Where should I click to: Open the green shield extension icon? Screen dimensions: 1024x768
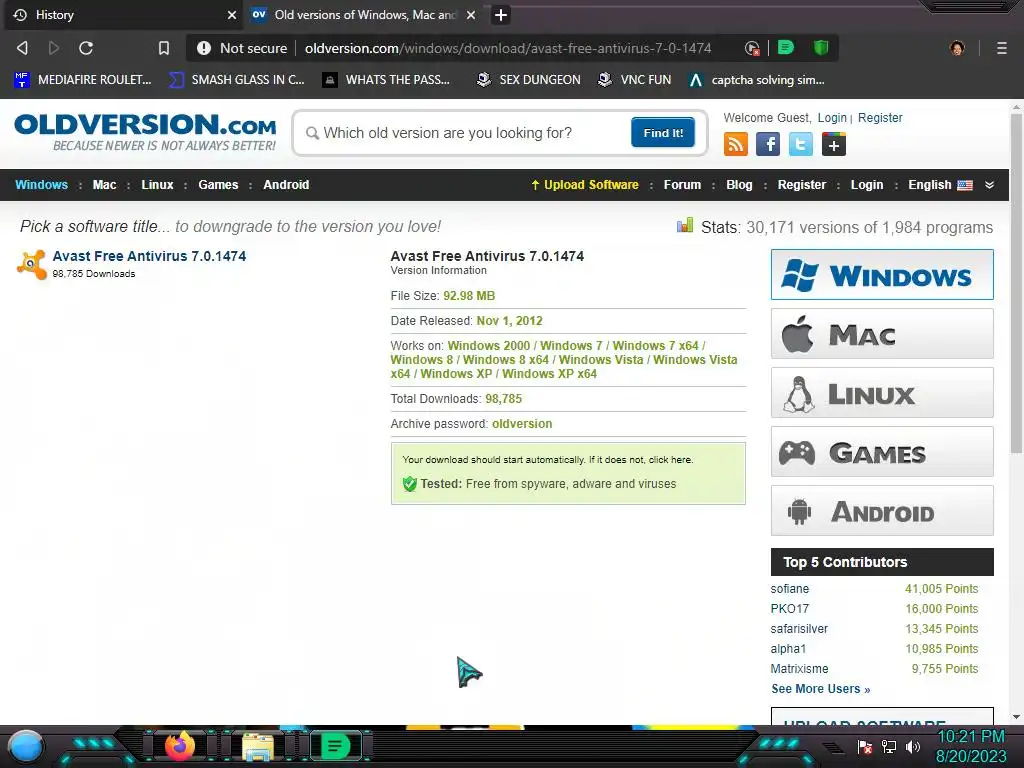(821, 47)
